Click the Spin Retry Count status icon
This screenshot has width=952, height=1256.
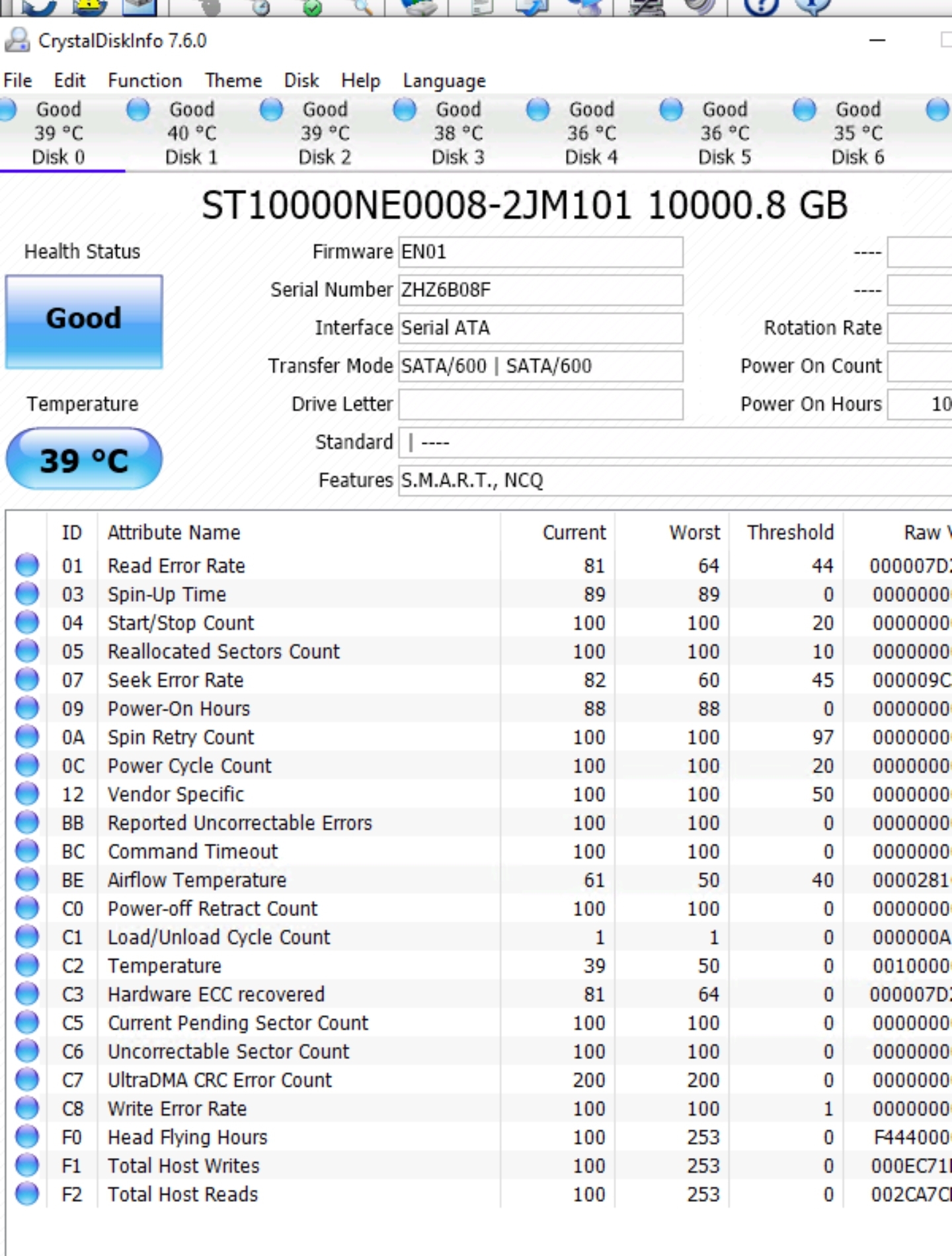click(27, 736)
